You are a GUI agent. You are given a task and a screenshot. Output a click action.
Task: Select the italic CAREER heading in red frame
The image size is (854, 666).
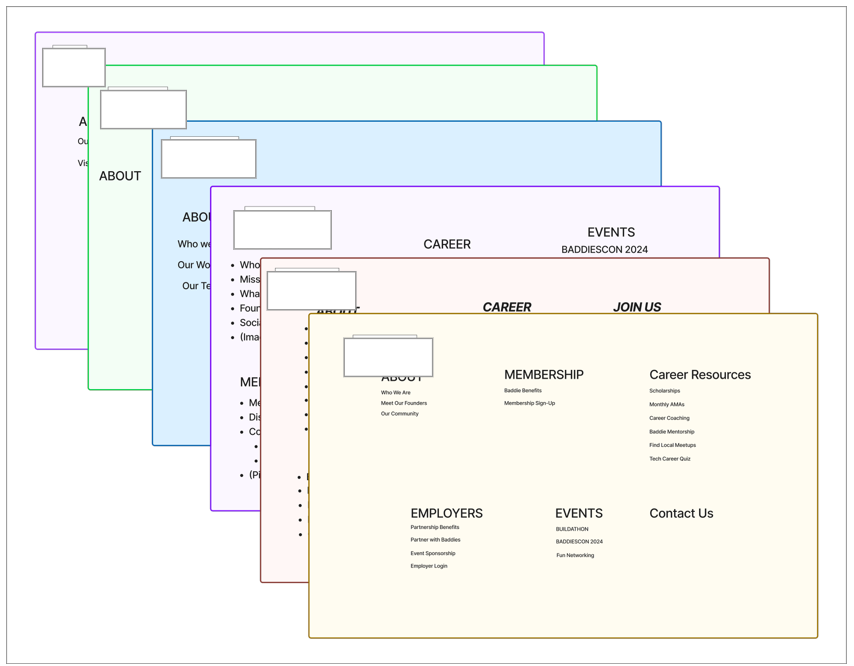point(507,307)
